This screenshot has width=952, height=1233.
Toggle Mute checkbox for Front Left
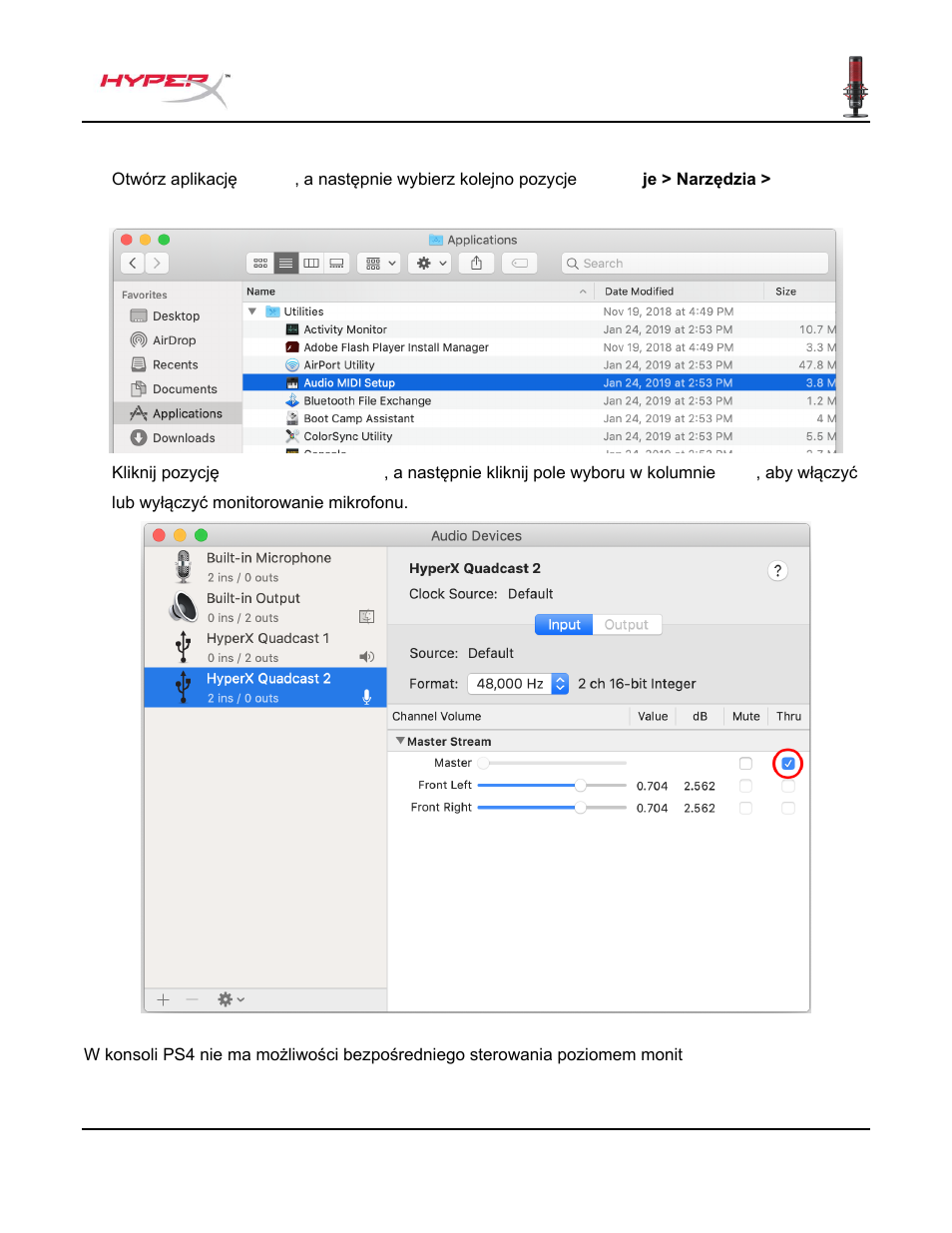click(x=745, y=786)
